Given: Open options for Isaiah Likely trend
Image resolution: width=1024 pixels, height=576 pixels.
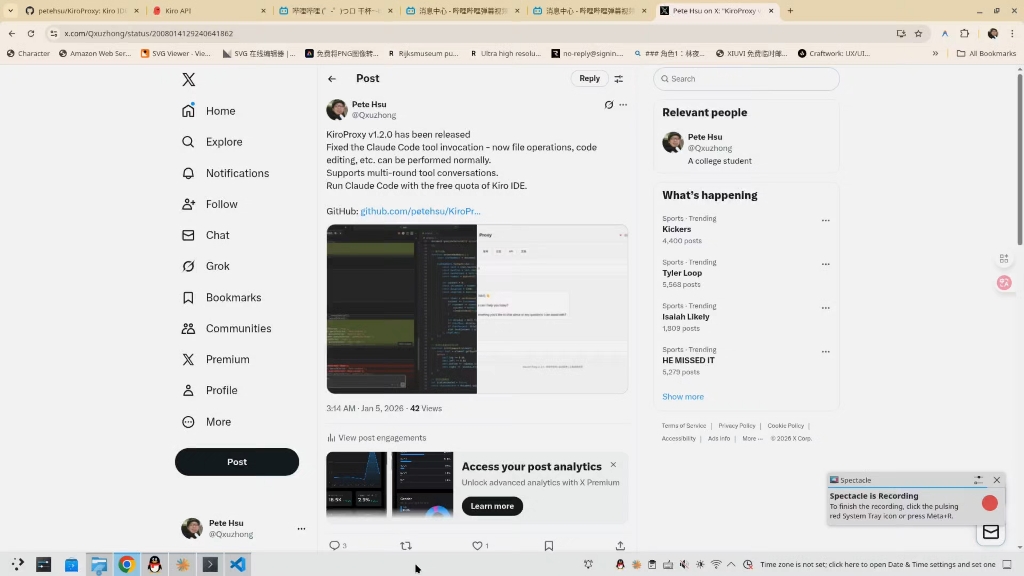Looking at the screenshot, I should click(825, 308).
